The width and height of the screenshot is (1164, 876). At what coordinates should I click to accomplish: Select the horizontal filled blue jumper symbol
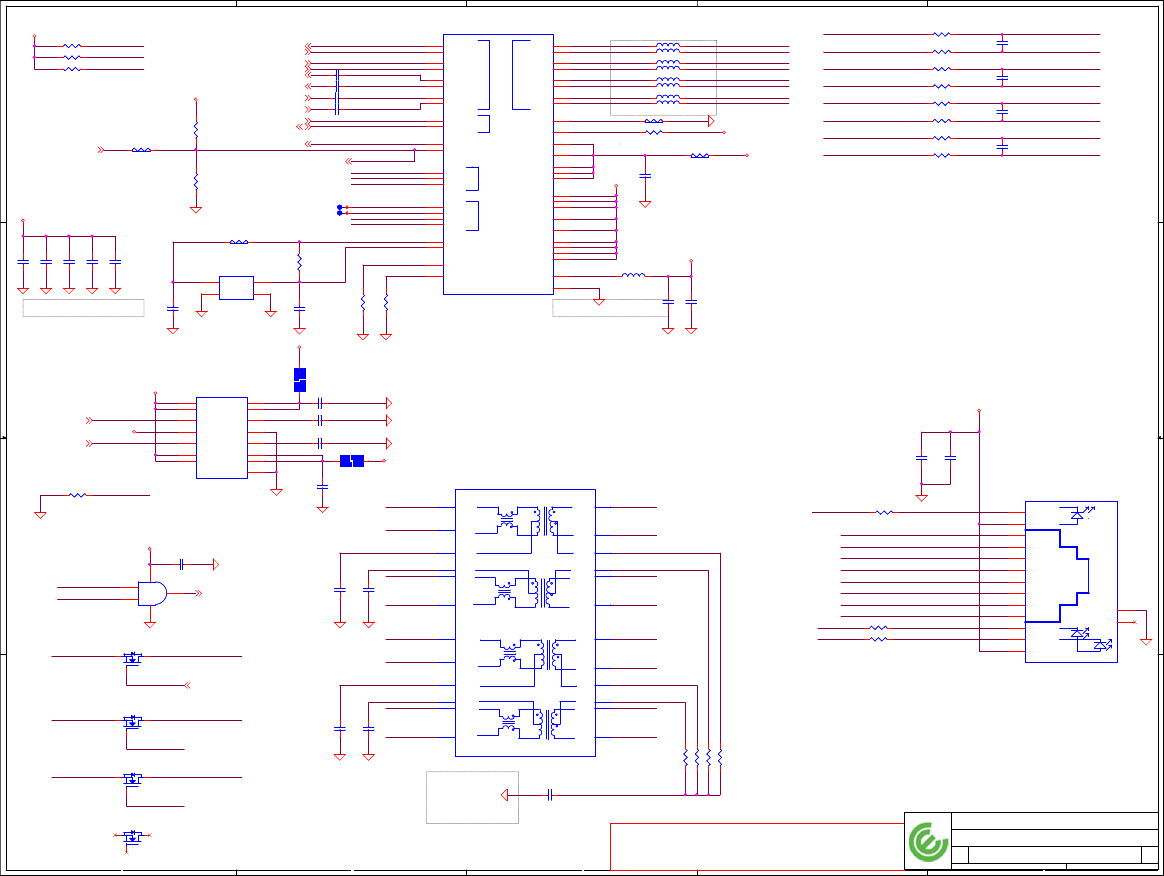click(x=352, y=461)
